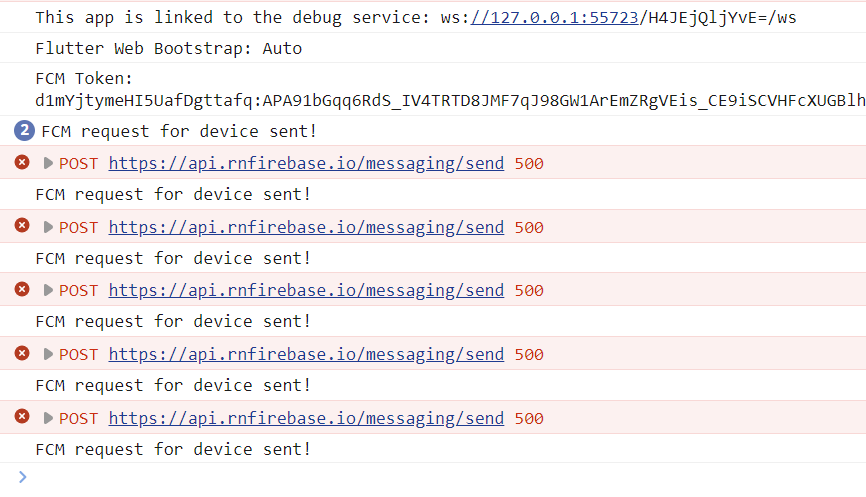Open the last rnfirebase messaging/send link
The image size is (866, 497).
tap(306, 419)
